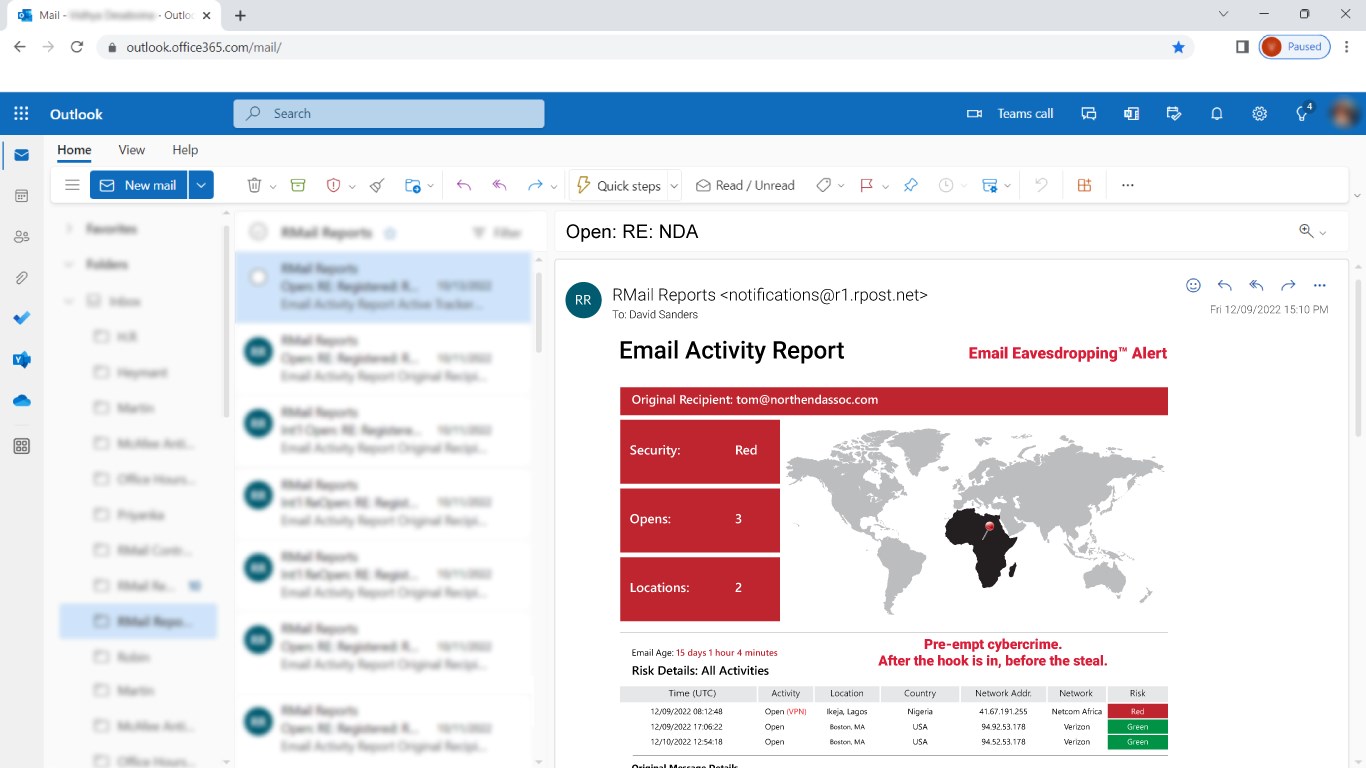
Task: Click the orange add-ins grid icon
Action: pyautogui.click(x=1084, y=185)
